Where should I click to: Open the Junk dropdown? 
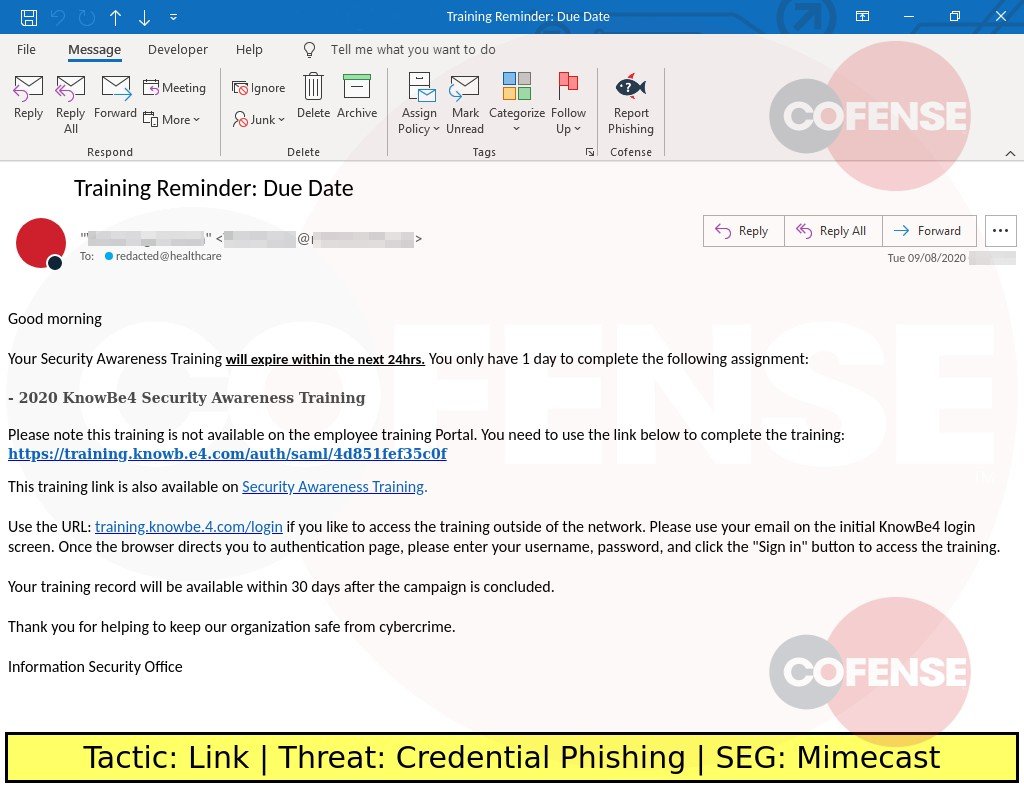point(259,119)
